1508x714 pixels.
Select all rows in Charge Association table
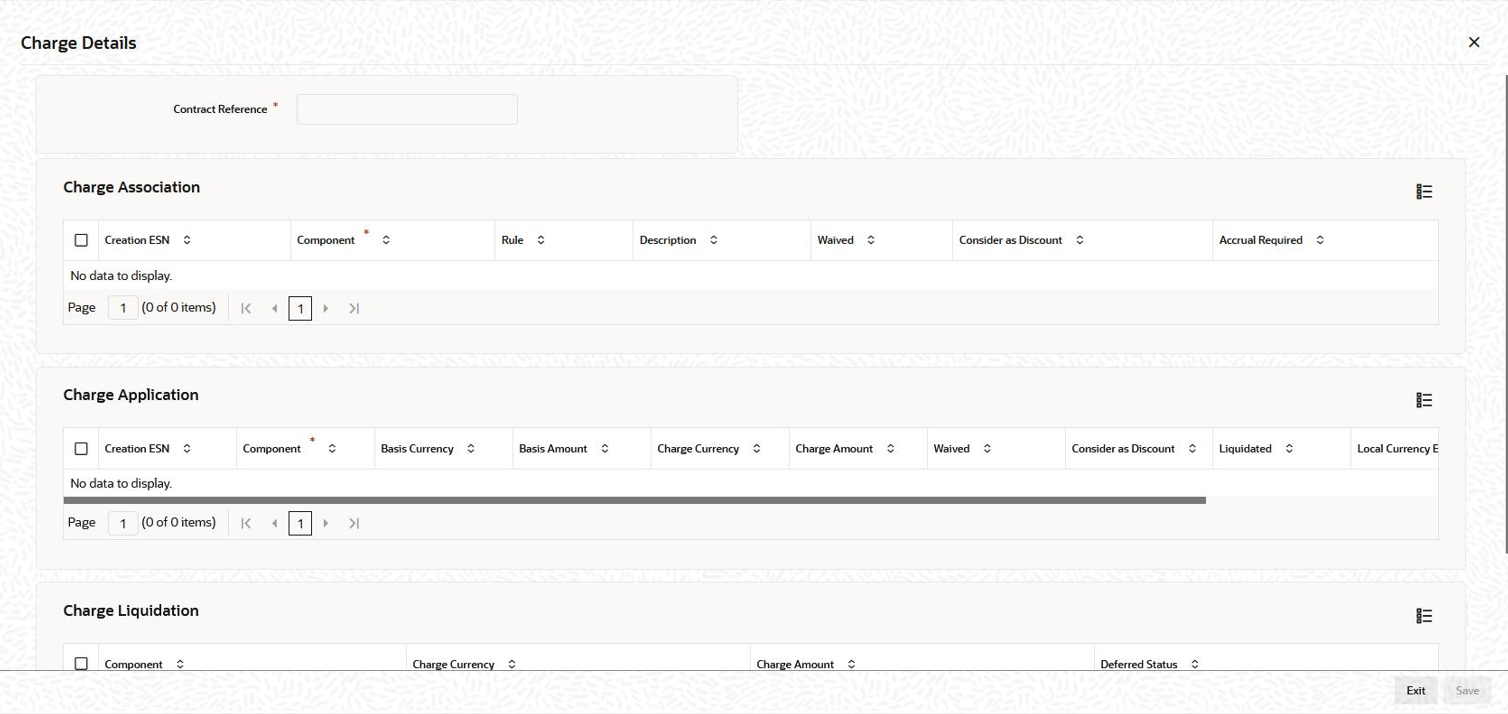pyautogui.click(x=81, y=240)
